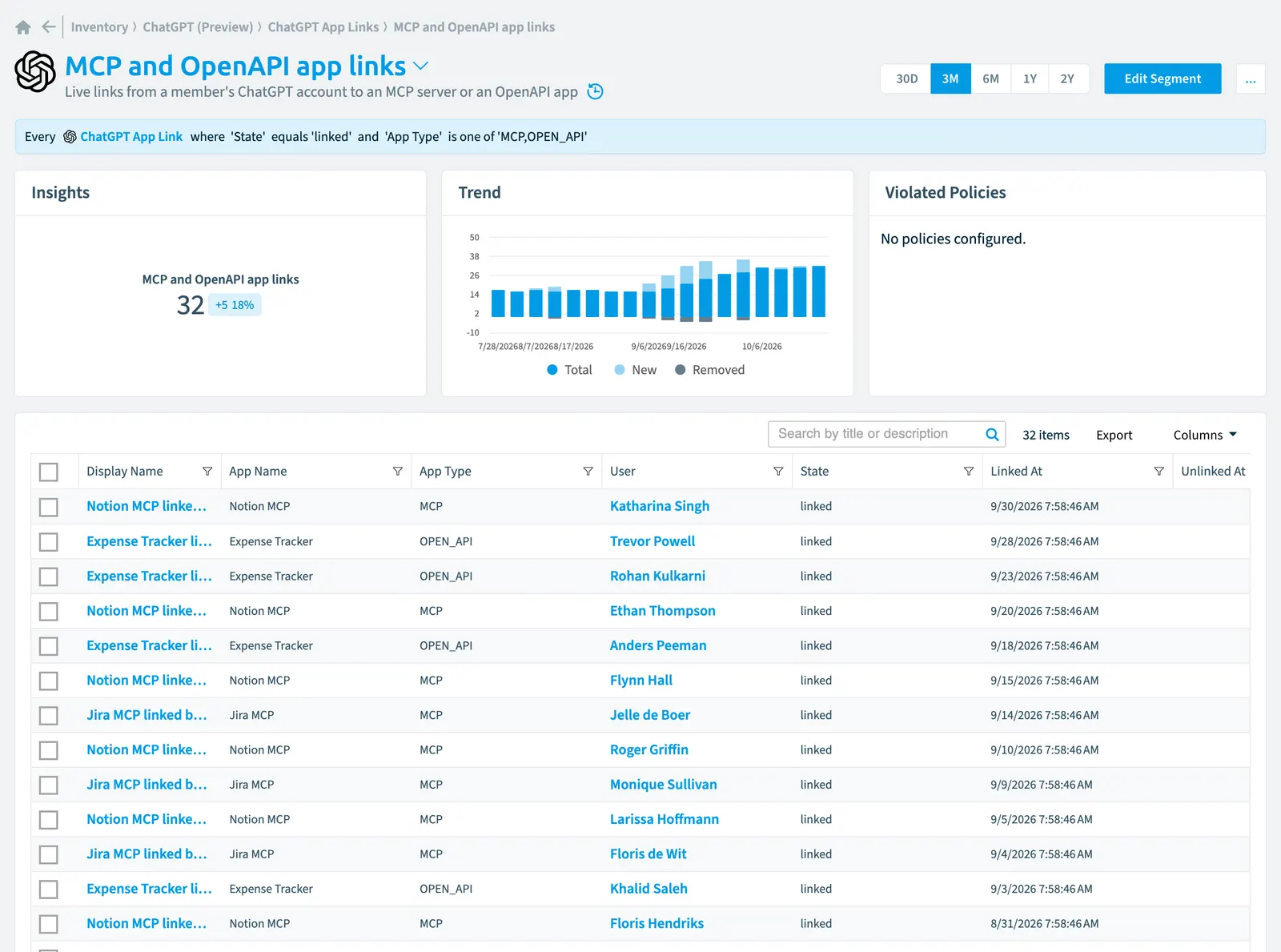Check the Anders Peeman row checkbox
The image size is (1281, 952).
pos(49,646)
